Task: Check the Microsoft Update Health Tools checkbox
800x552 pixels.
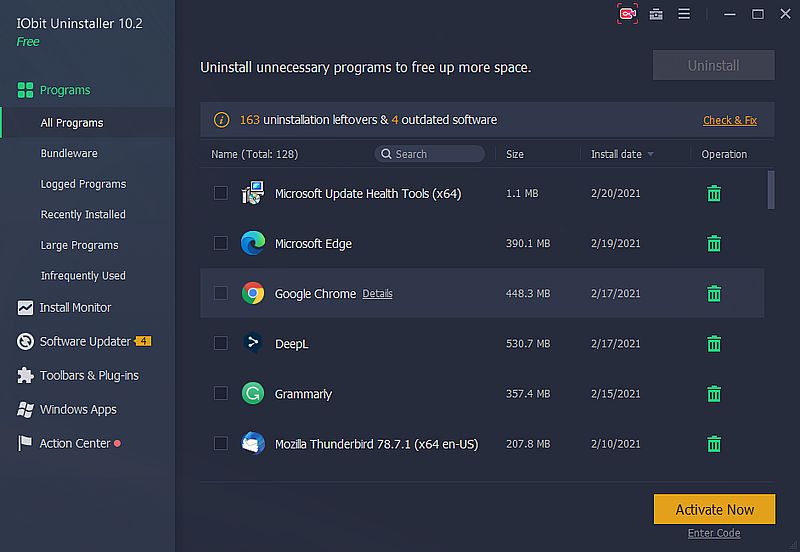Action: click(x=221, y=193)
